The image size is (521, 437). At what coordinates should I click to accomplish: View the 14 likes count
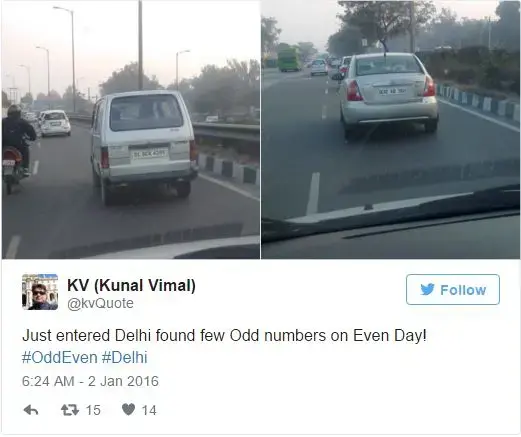pos(149,410)
